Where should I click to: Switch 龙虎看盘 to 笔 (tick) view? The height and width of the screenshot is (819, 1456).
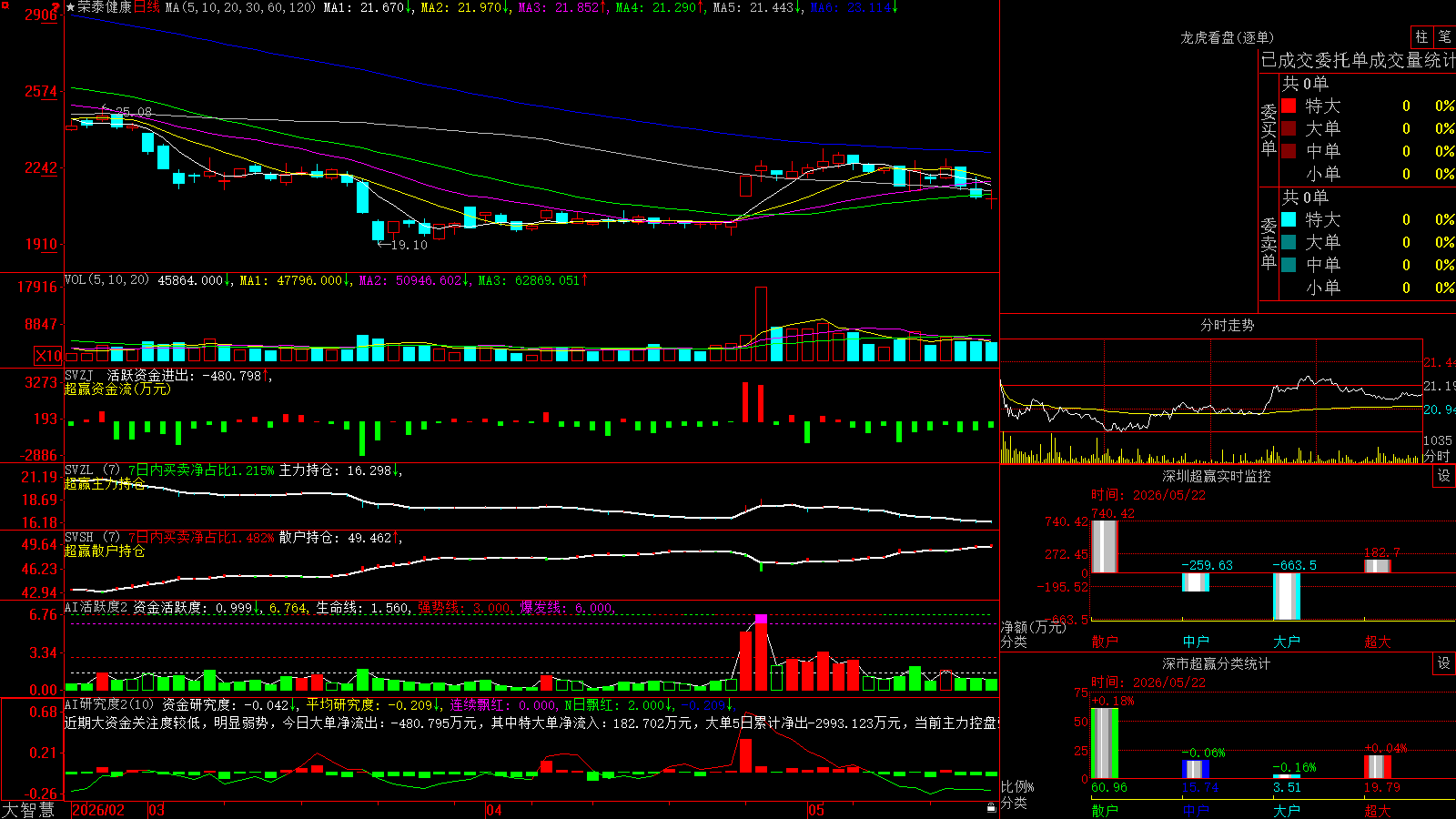[1444, 36]
